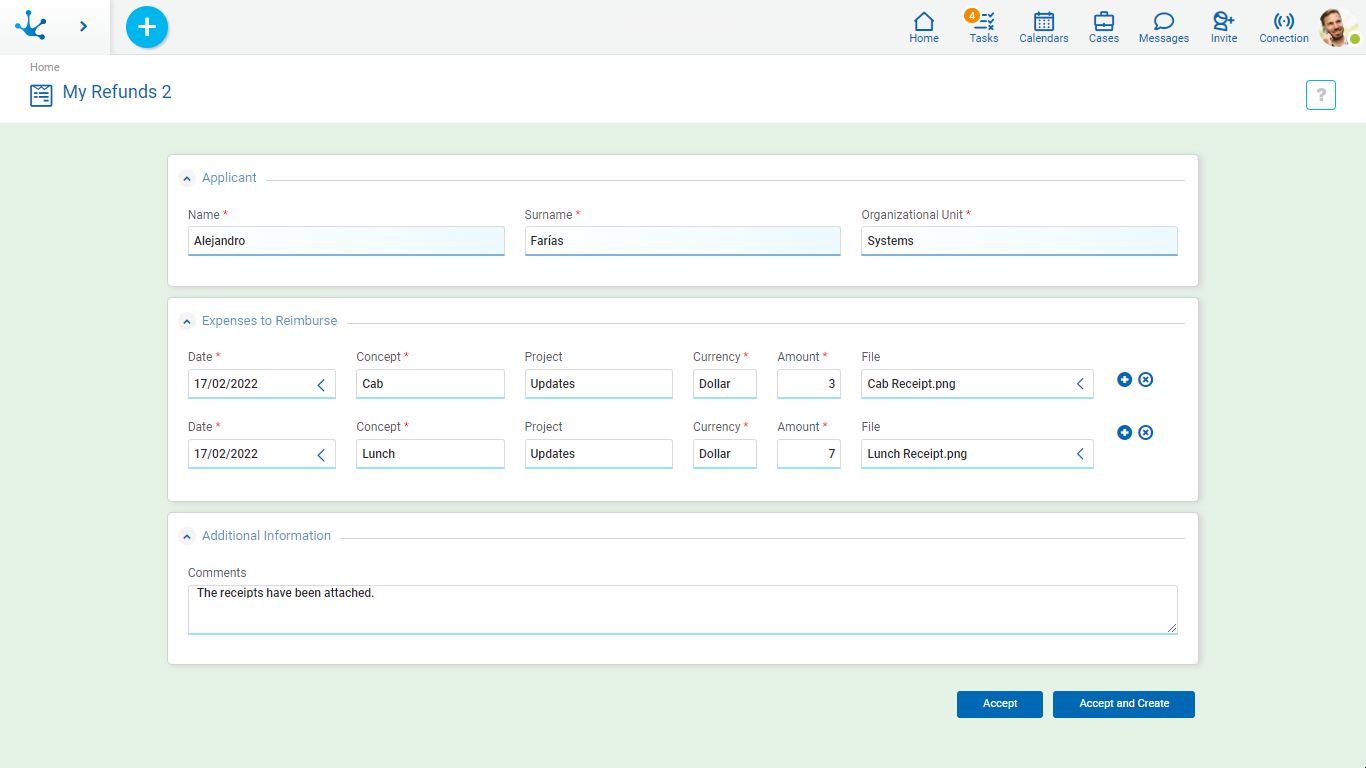Screen dimensions: 1366x768
Task: Open the help question mark button
Action: pos(1320,95)
